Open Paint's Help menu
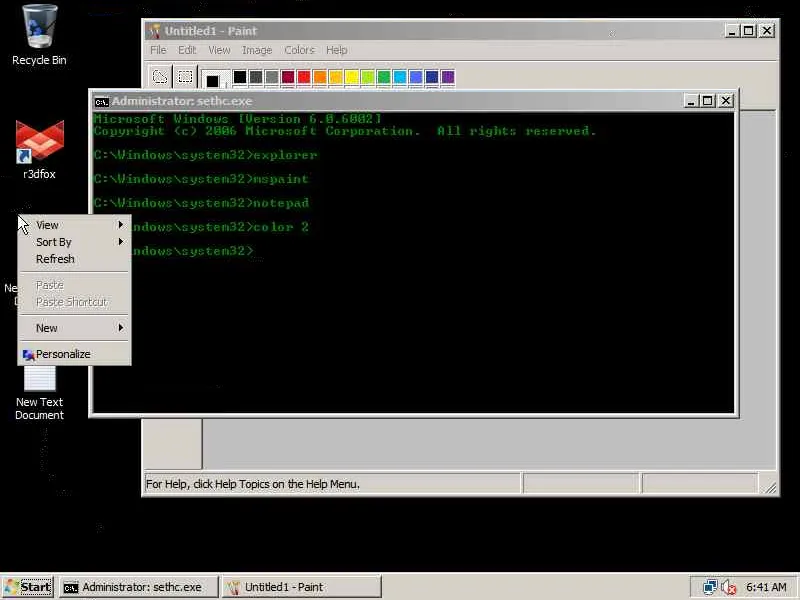 pos(337,50)
